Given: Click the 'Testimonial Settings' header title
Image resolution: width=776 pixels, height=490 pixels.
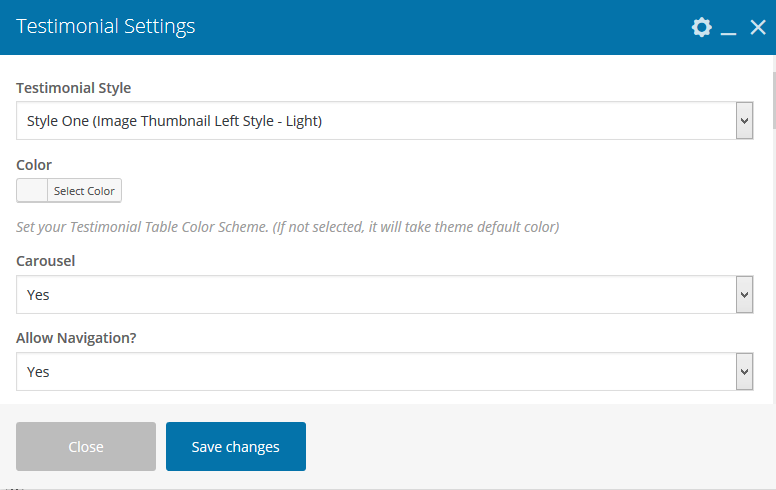Looking at the screenshot, I should (106, 27).
